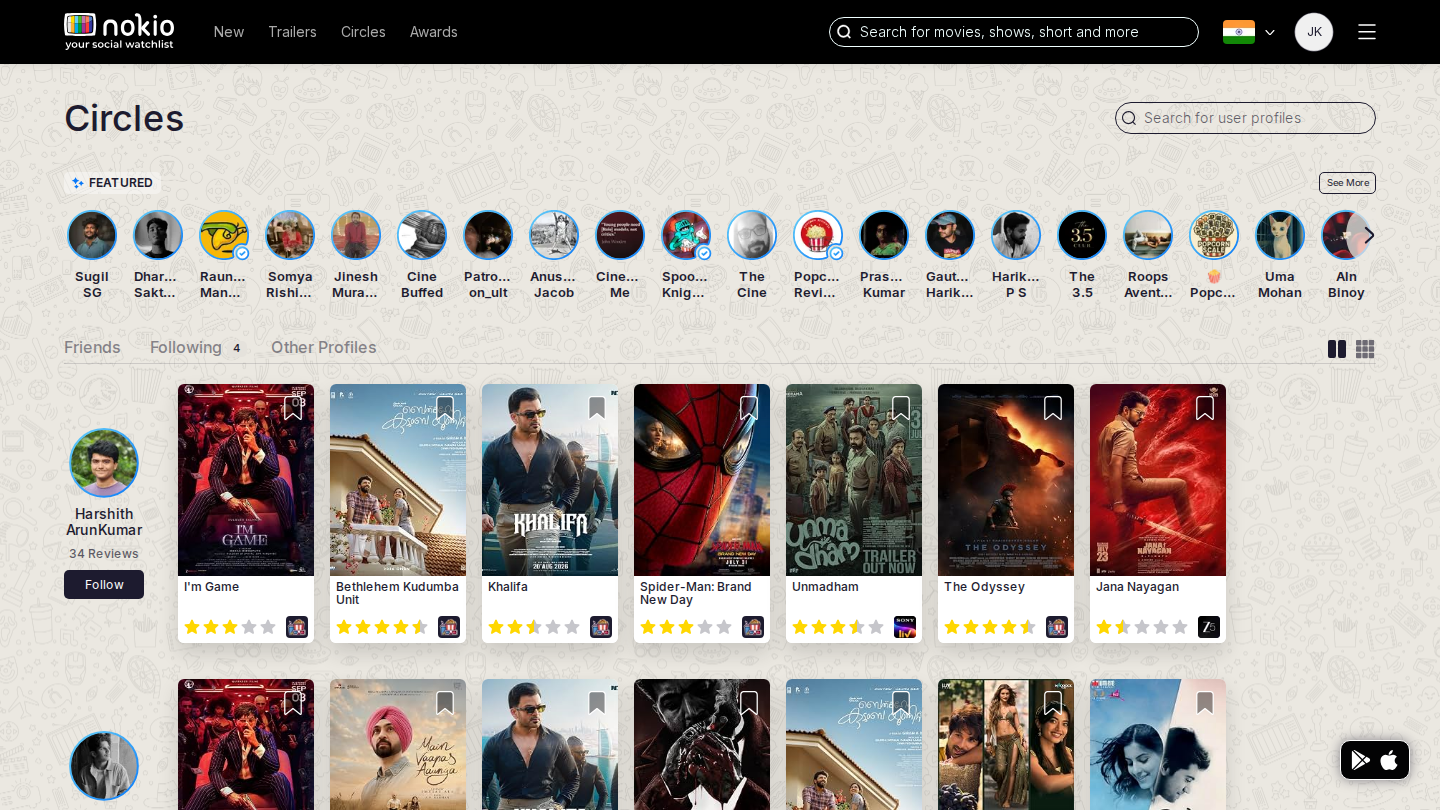Open the Awards menu item
The image size is (1440, 810).
(x=434, y=32)
